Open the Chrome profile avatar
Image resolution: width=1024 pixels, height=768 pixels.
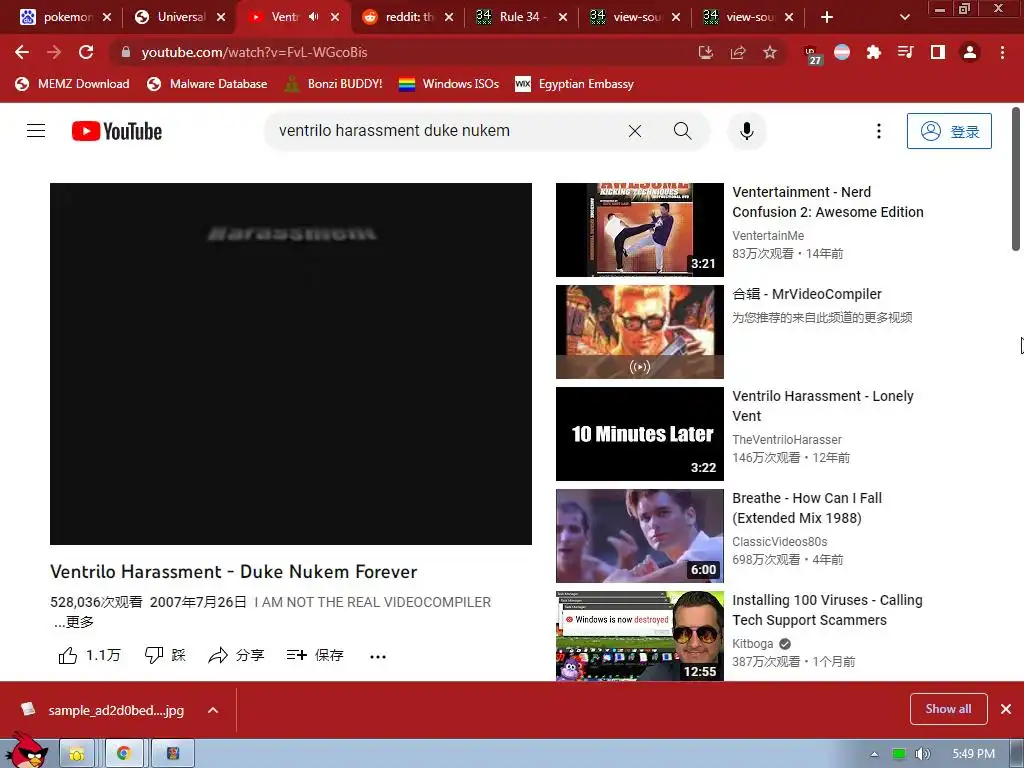point(970,52)
